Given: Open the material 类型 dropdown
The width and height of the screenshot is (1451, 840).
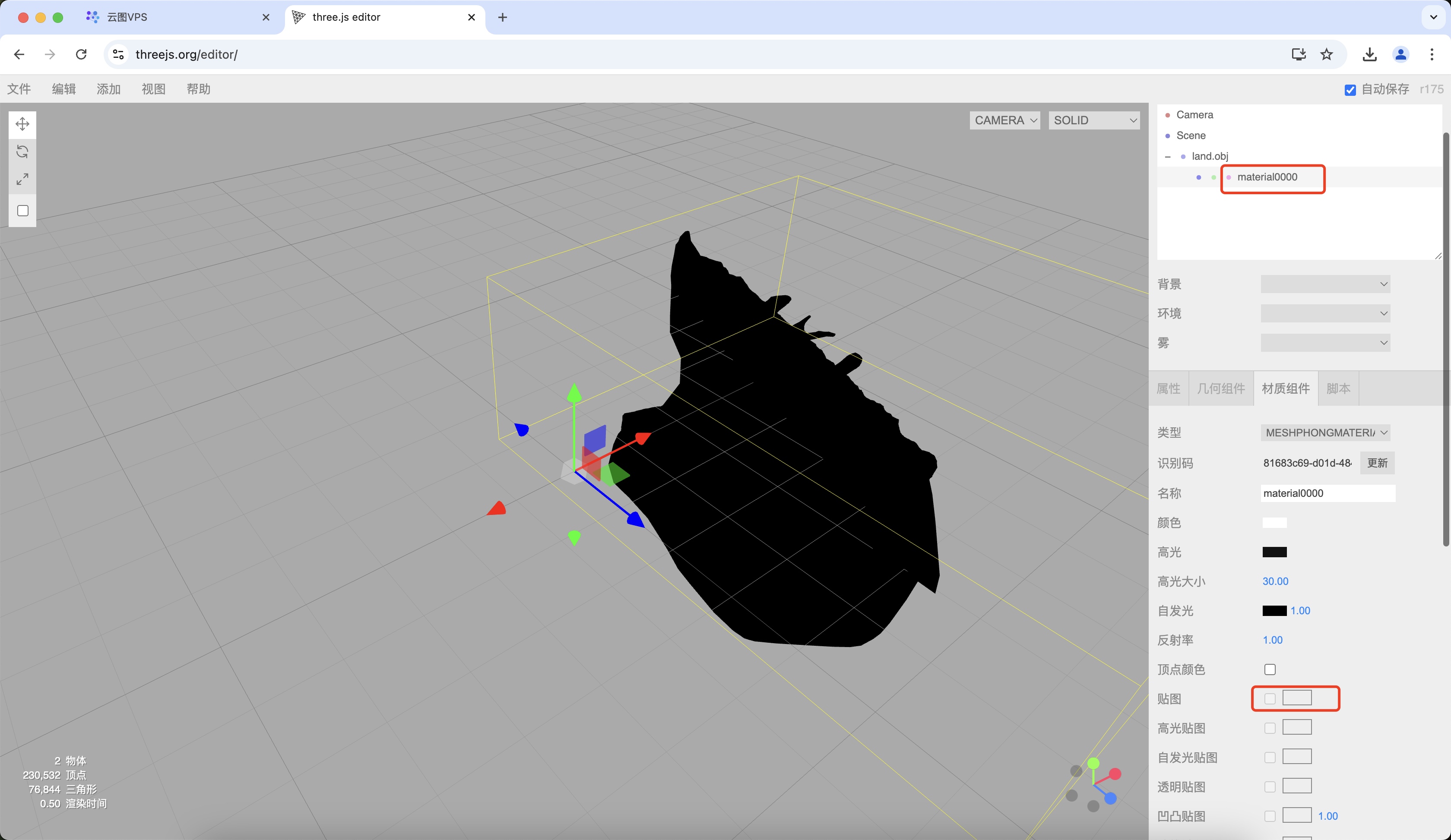Looking at the screenshot, I should click(1325, 432).
